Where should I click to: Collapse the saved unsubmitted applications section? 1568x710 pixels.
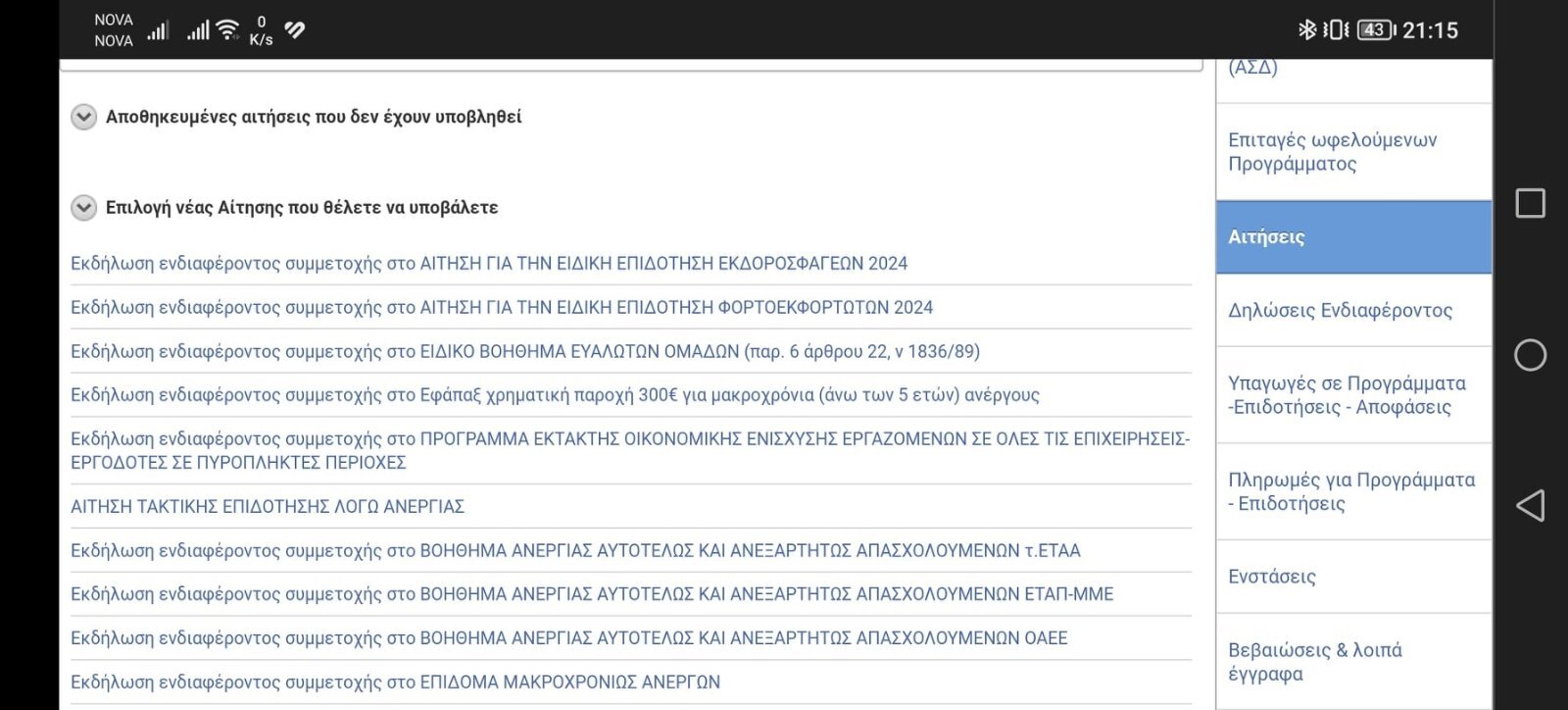[84, 117]
